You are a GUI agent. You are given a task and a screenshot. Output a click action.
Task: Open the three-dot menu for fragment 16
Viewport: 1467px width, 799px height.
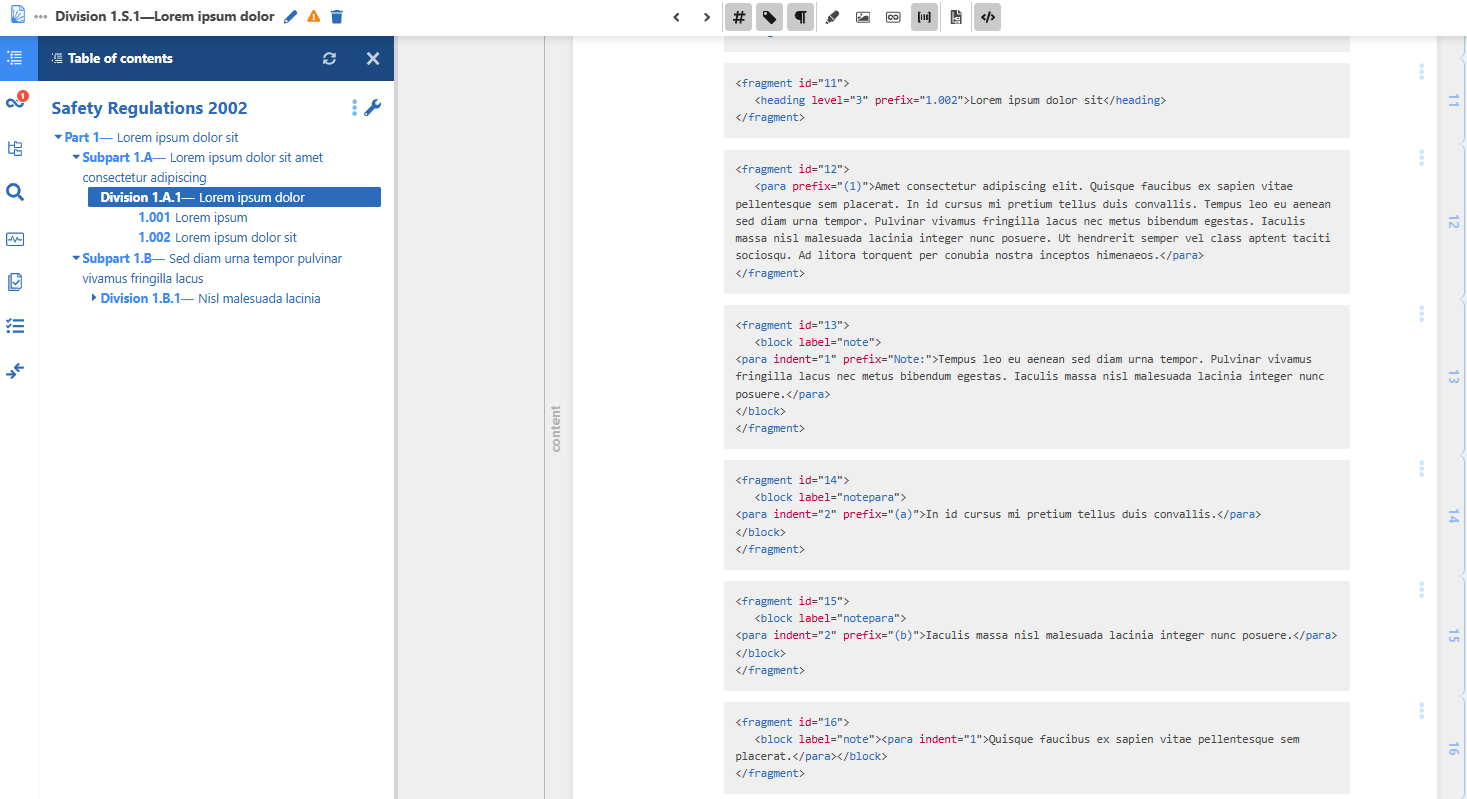click(x=1421, y=711)
